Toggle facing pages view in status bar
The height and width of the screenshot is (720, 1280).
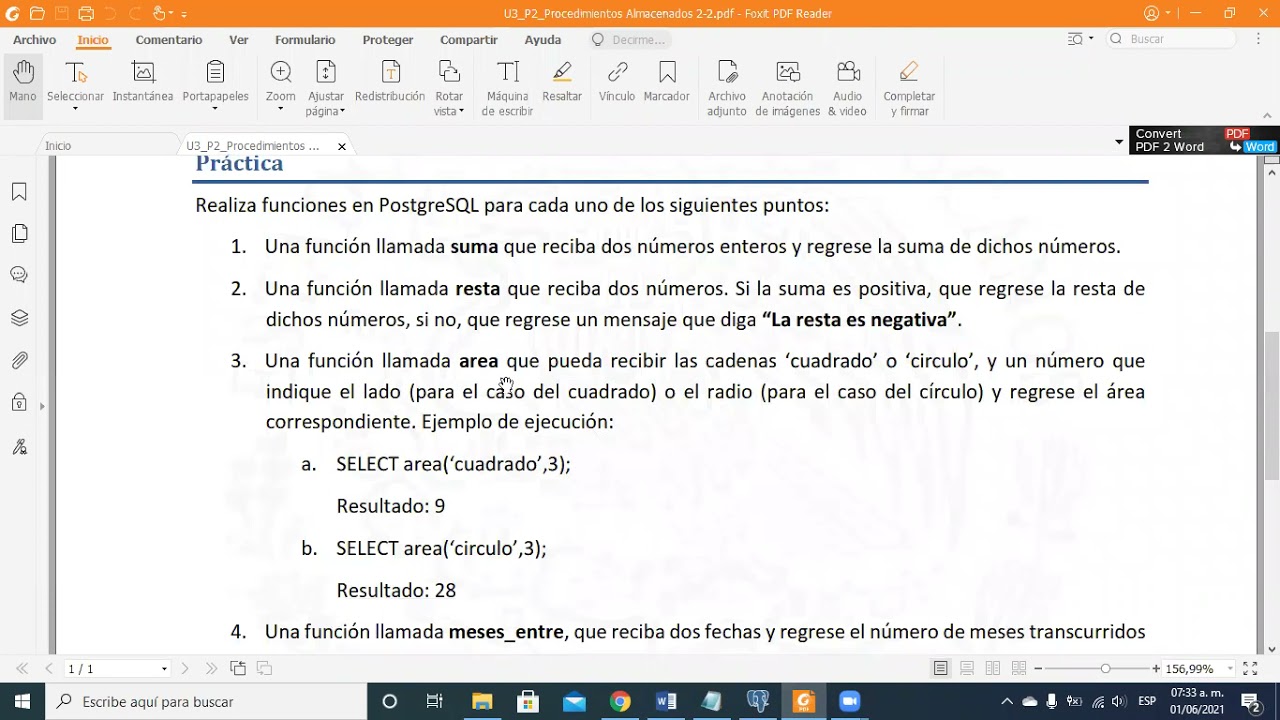(993, 668)
